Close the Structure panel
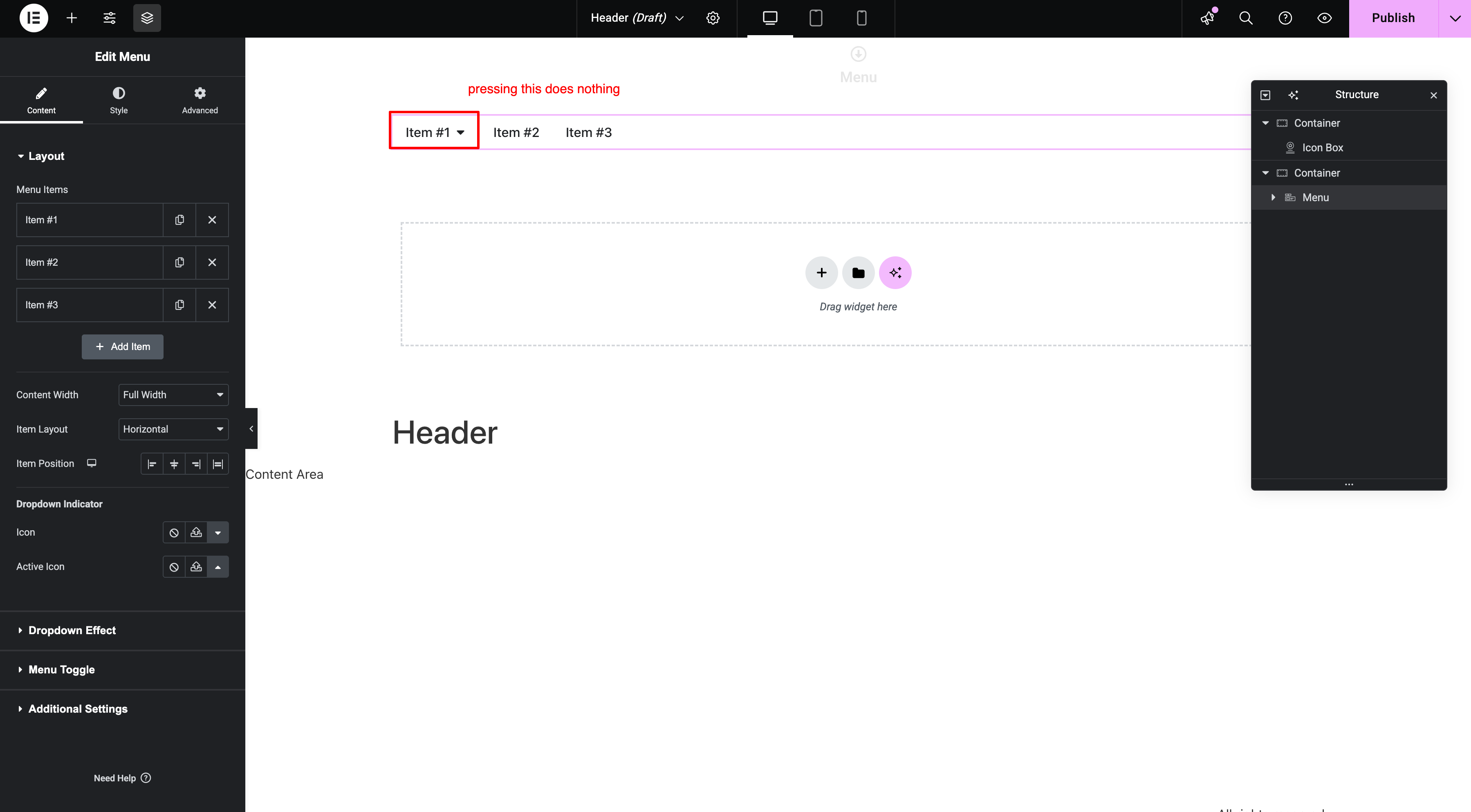 [1433, 95]
